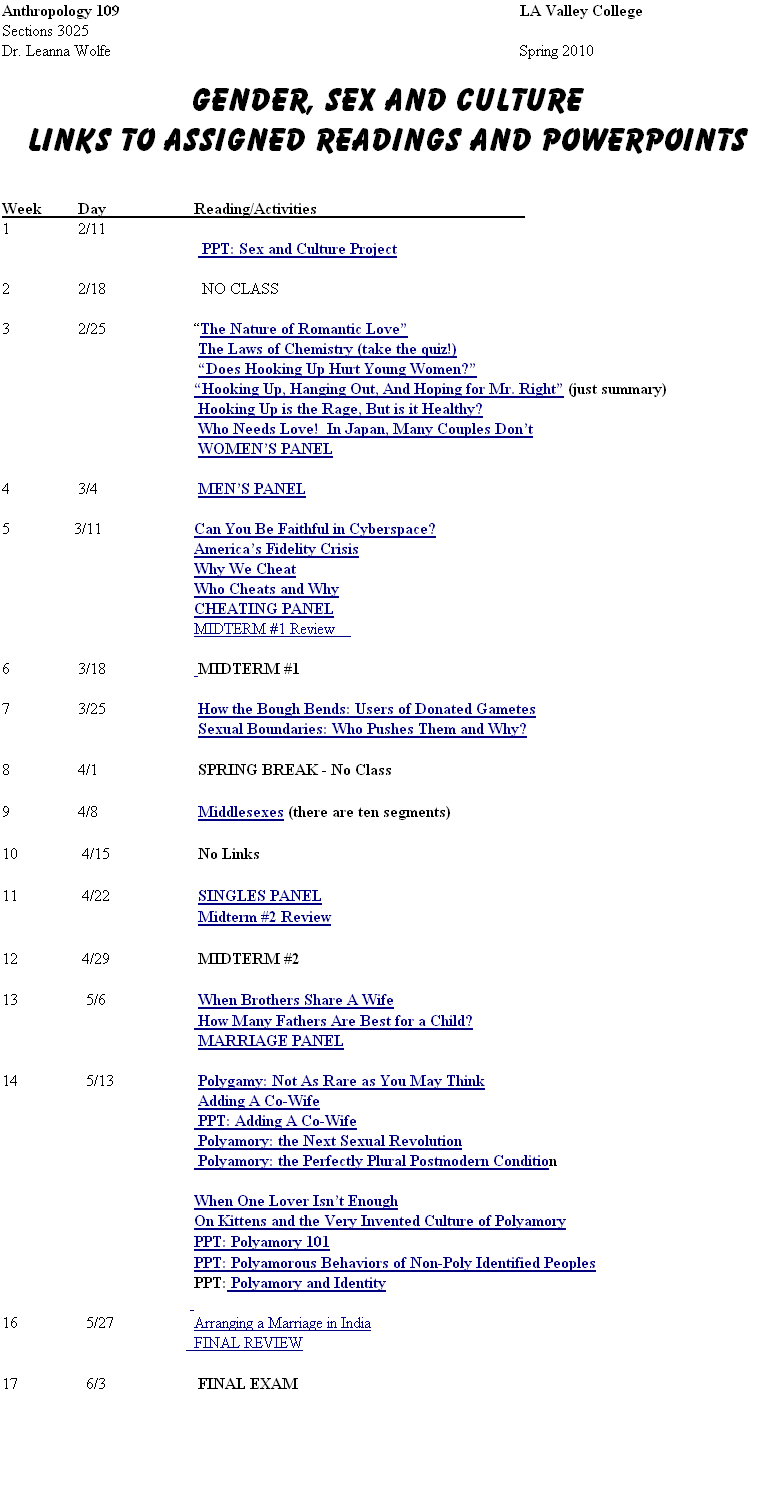
Task: Follow the FINAL REVIEW link
Action: [248, 1343]
